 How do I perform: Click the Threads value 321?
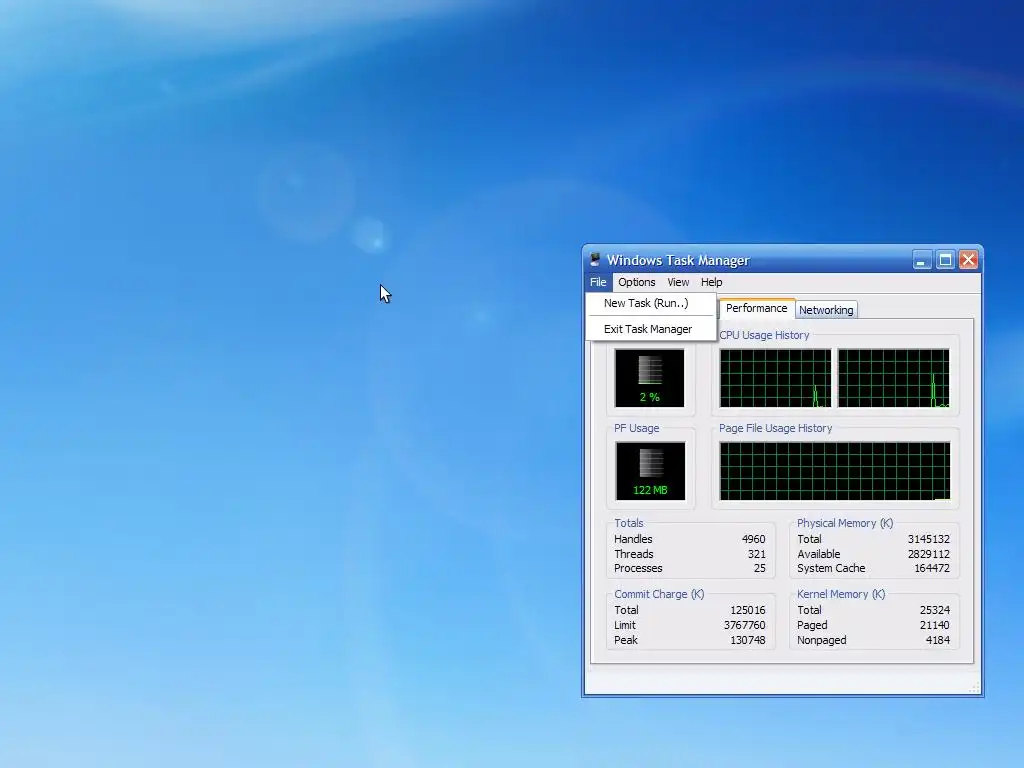756,554
